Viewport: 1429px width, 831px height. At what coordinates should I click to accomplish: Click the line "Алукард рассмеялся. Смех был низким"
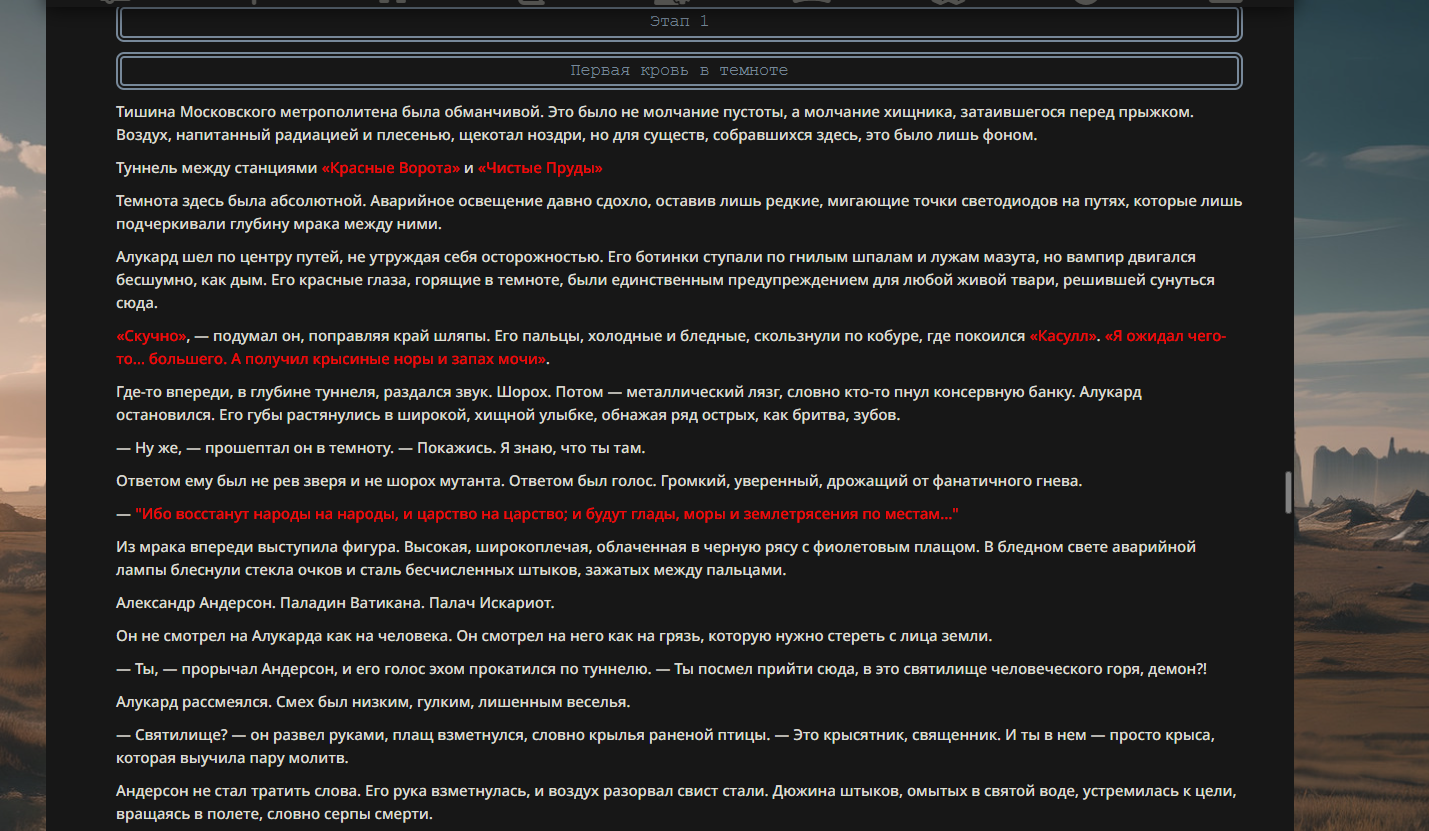pos(373,702)
